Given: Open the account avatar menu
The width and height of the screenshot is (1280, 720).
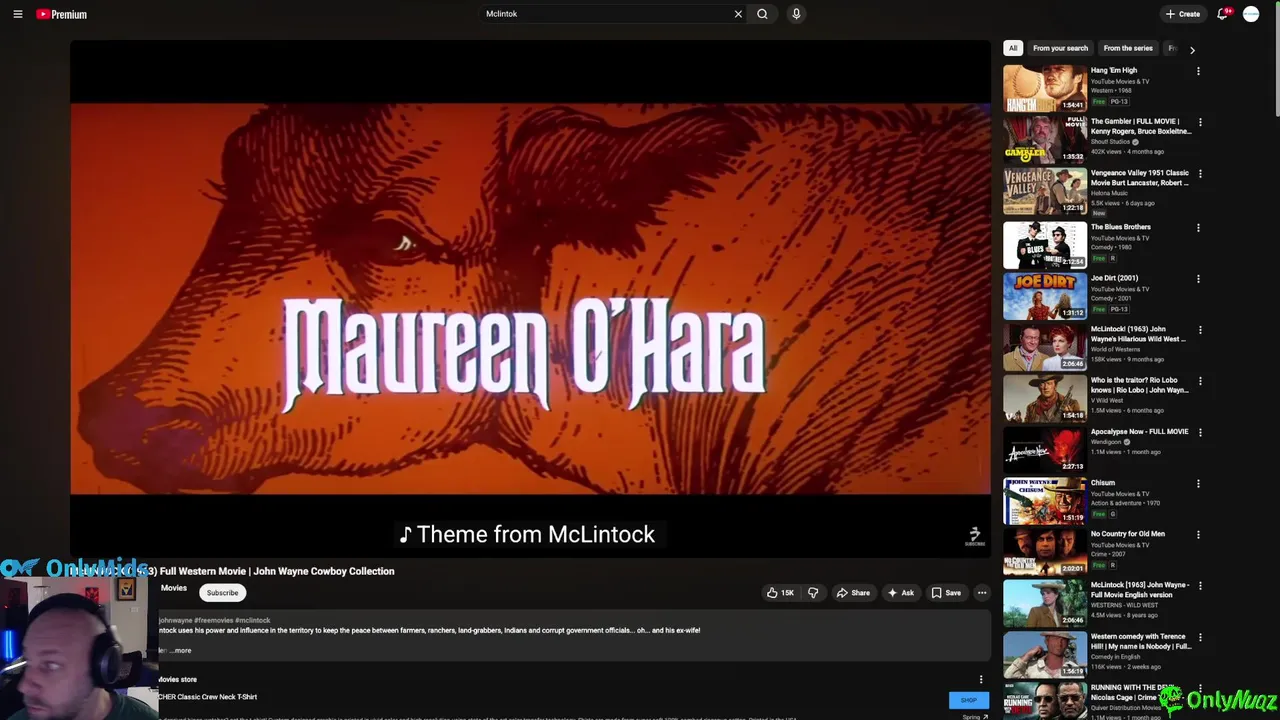Looking at the screenshot, I should (x=1251, y=14).
